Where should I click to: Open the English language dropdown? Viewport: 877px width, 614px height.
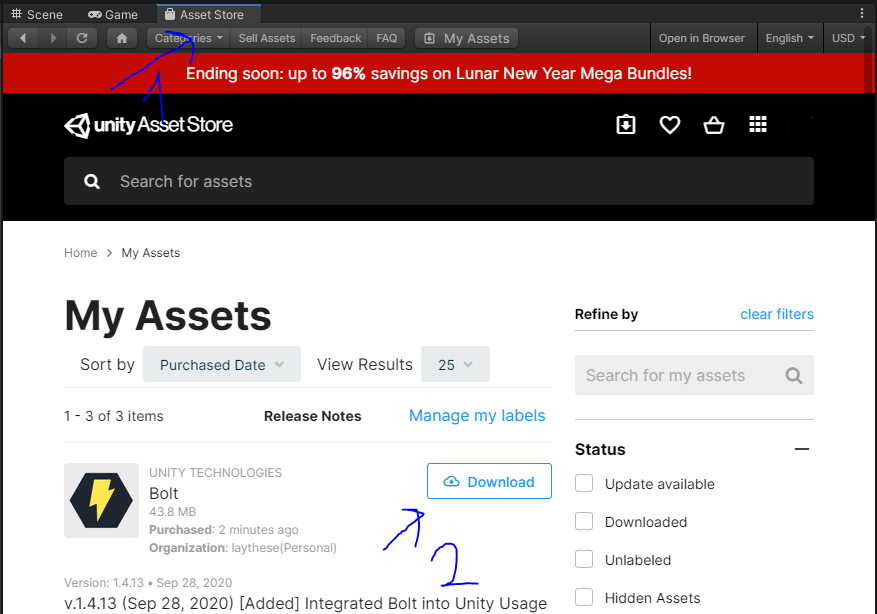pos(790,38)
